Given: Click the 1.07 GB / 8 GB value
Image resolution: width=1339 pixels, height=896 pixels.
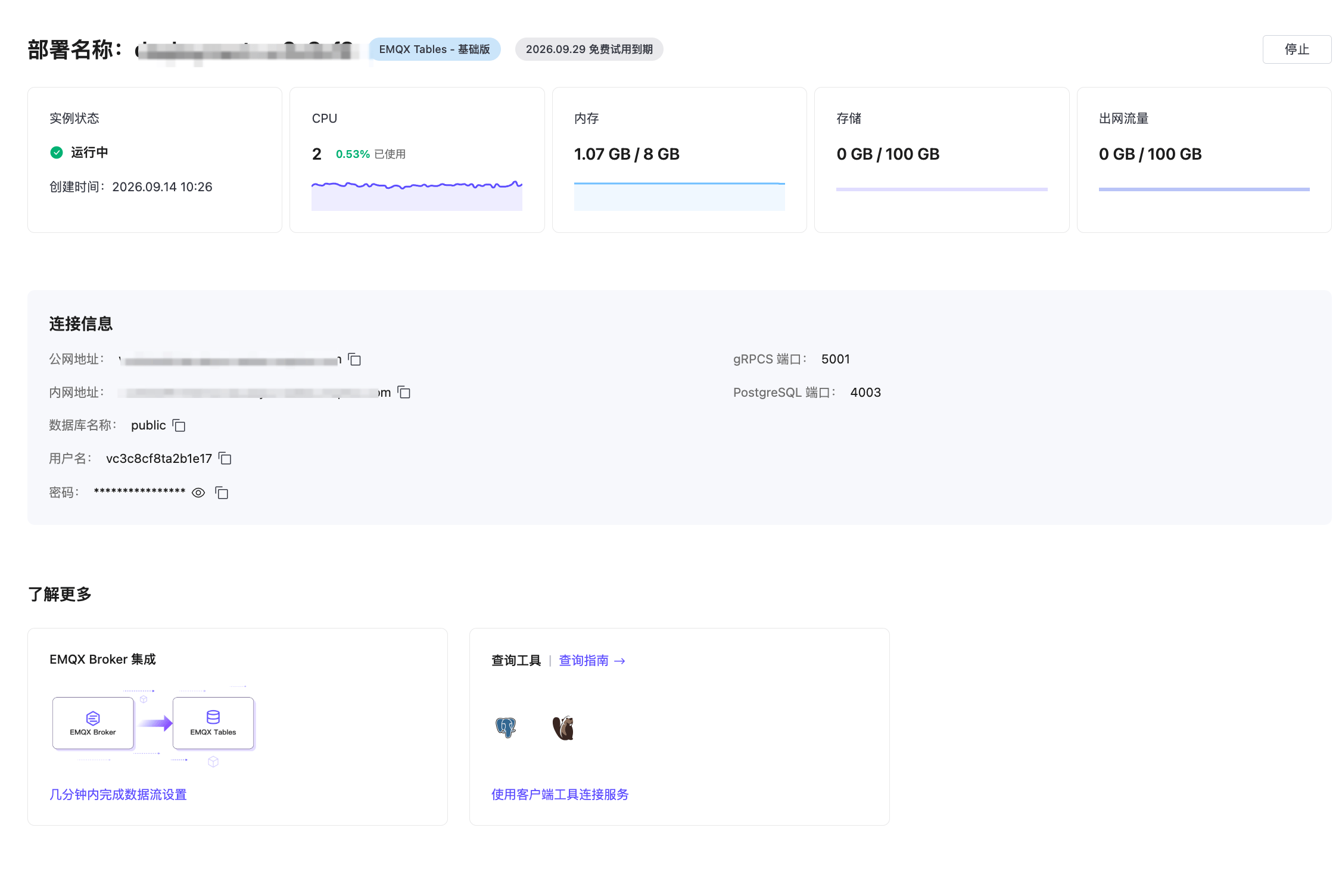Looking at the screenshot, I should click(x=627, y=154).
